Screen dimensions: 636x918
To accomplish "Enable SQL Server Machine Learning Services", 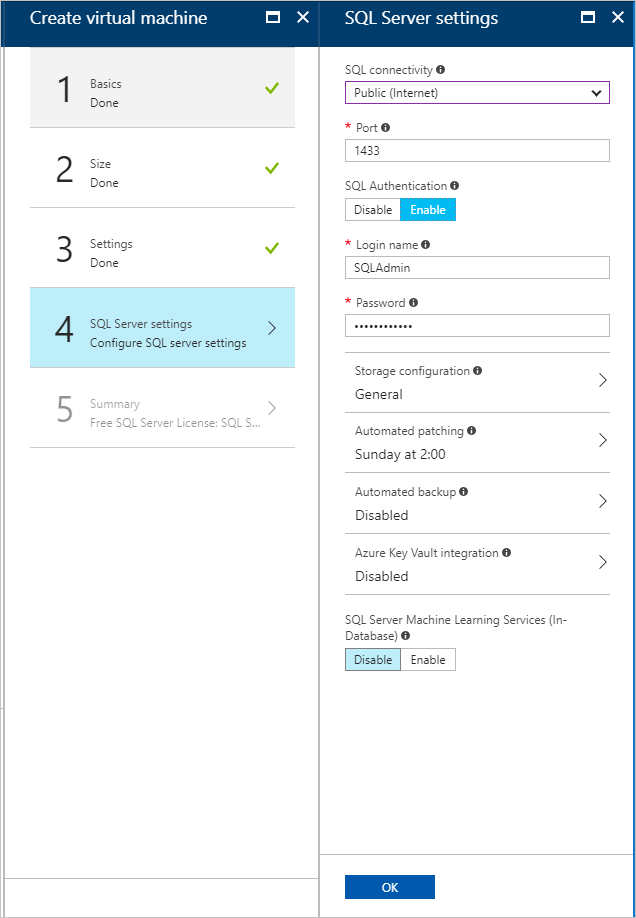I will pos(428,660).
